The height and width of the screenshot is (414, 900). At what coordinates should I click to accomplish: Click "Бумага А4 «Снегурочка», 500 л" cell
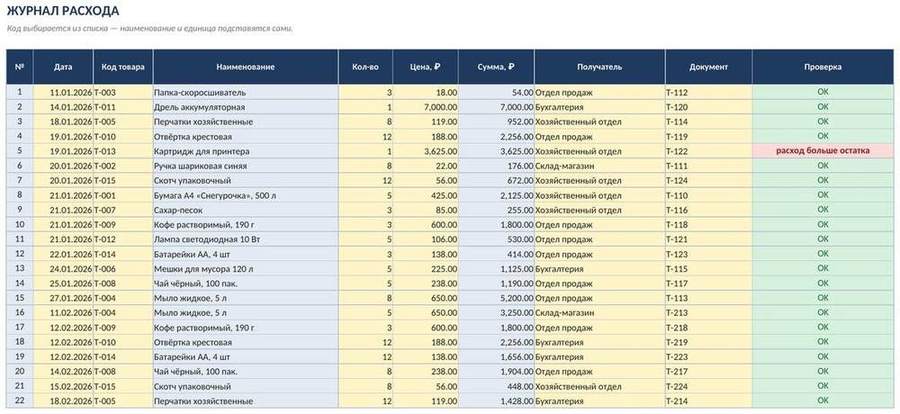pyautogui.click(x=246, y=195)
